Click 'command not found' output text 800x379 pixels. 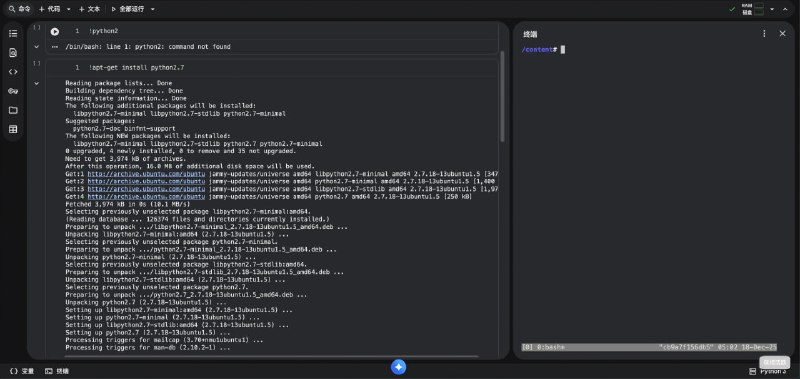coord(199,46)
